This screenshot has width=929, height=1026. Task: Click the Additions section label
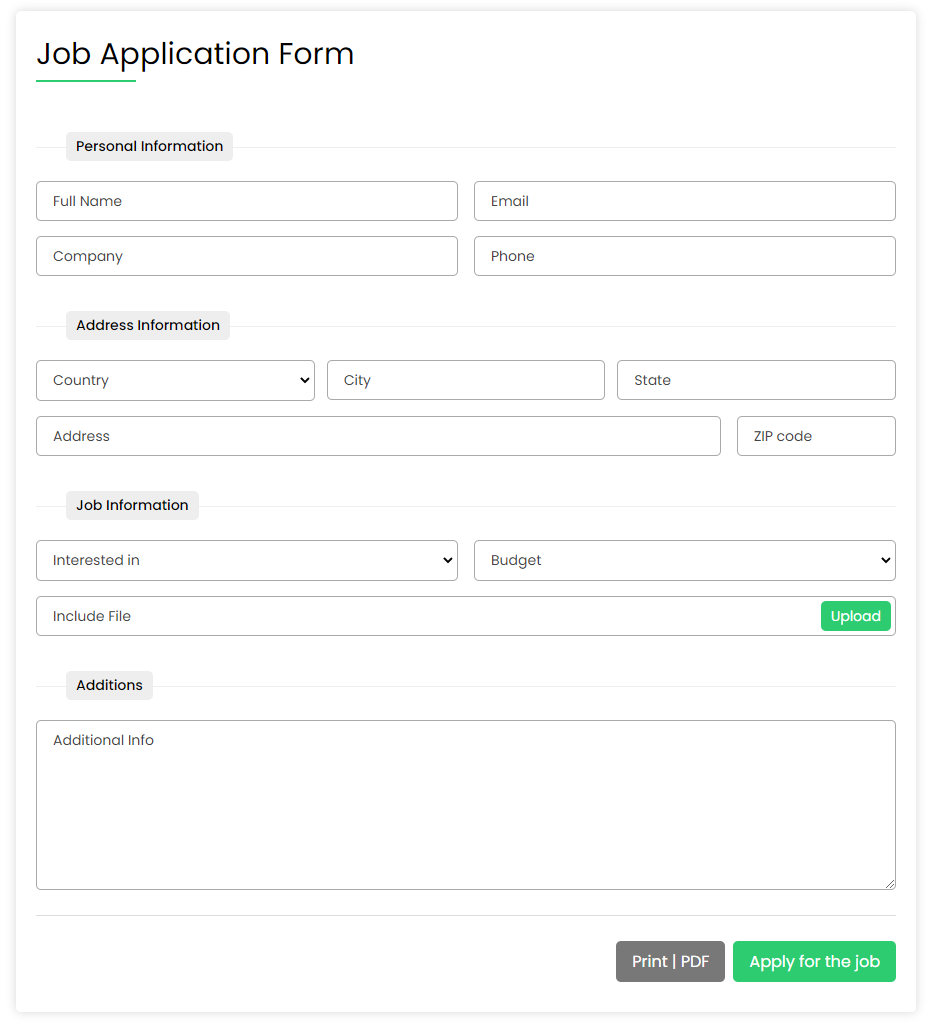pyautogui.click(x=108, y=685)
